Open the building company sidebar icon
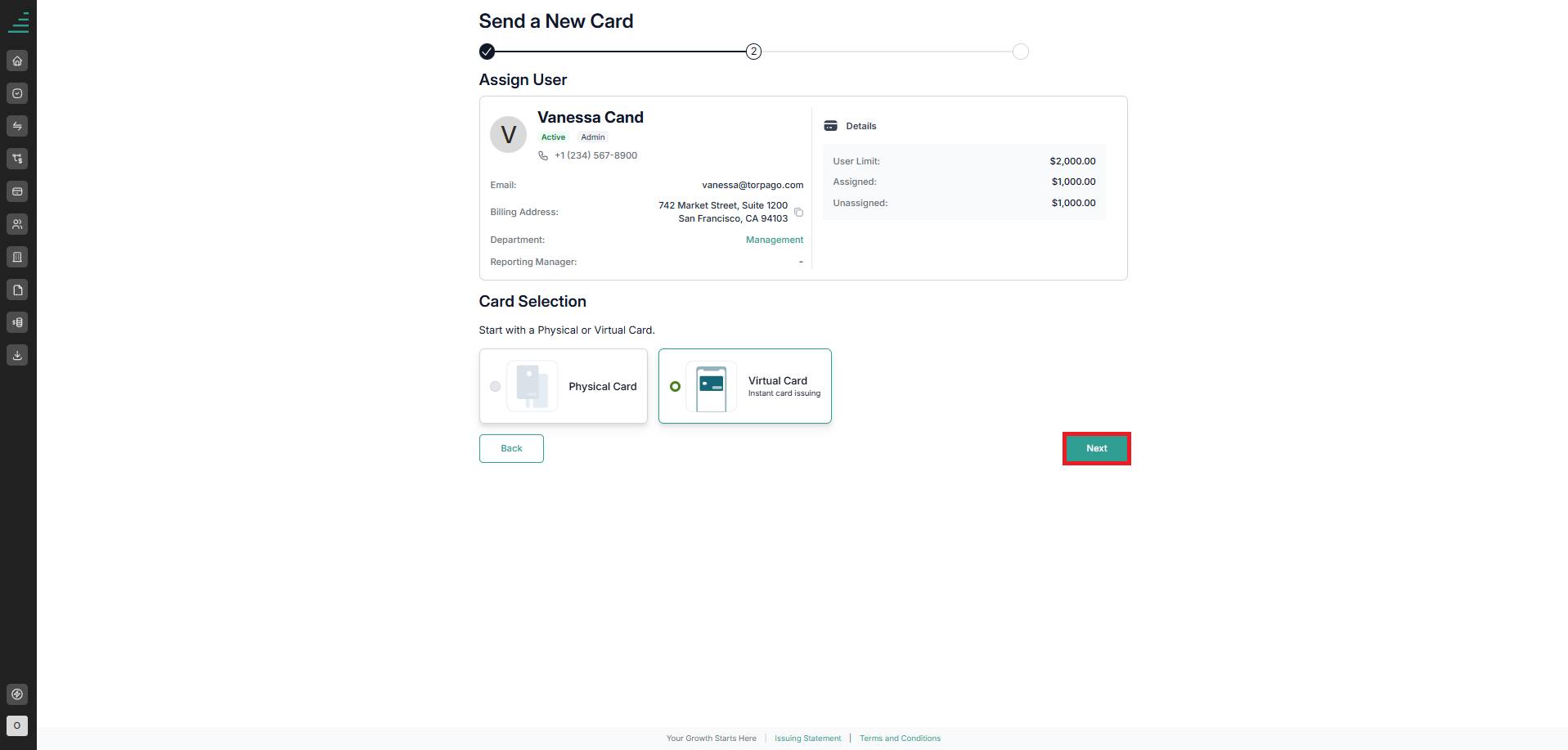Image resolution: width=1568 pixels, height=750 pixels. [x=17, y=257]
